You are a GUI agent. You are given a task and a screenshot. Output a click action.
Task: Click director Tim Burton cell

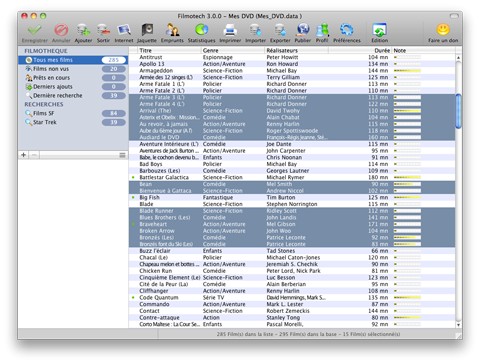pos(281,197)
